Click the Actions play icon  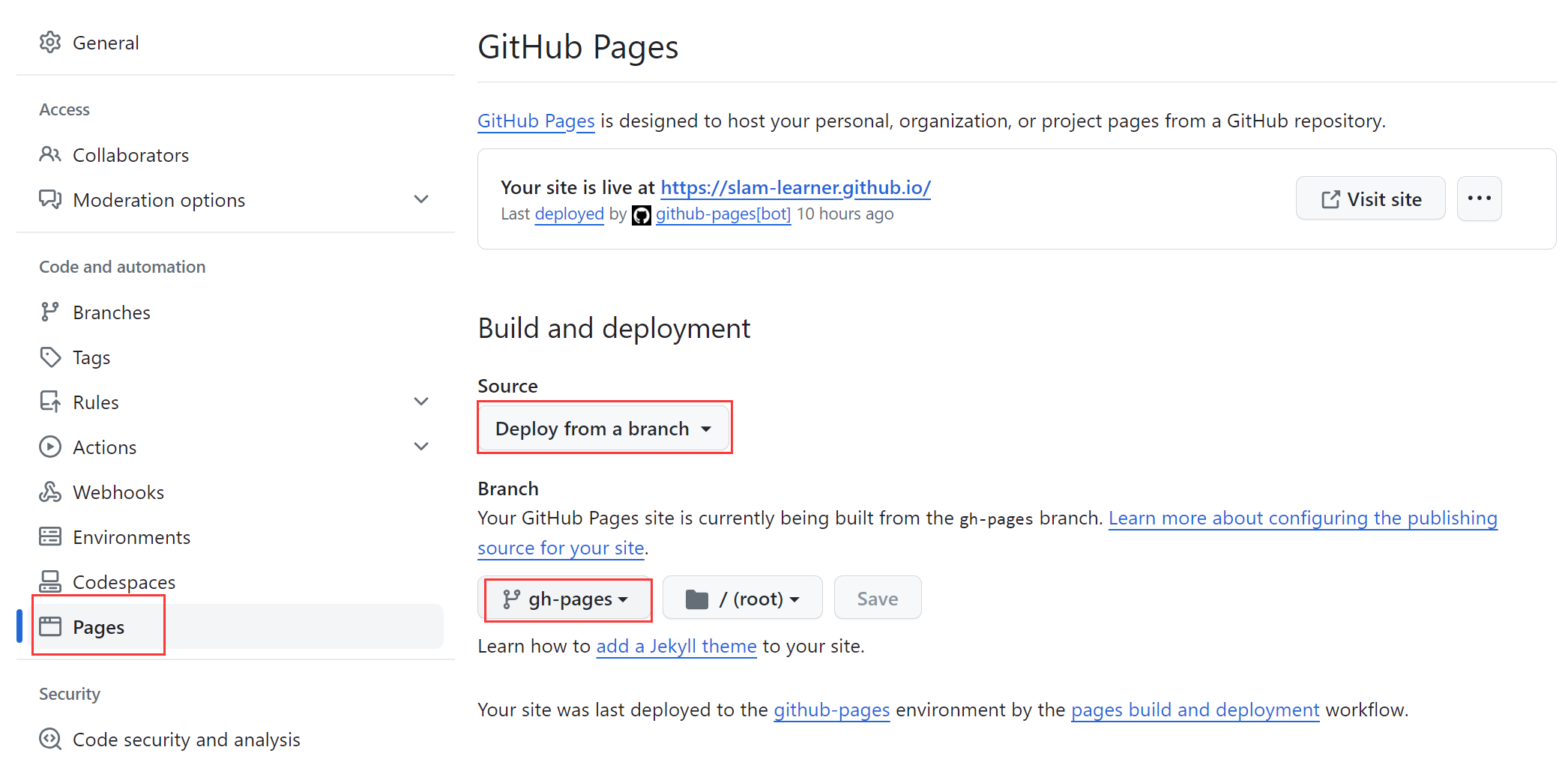[x=50, y=447]
